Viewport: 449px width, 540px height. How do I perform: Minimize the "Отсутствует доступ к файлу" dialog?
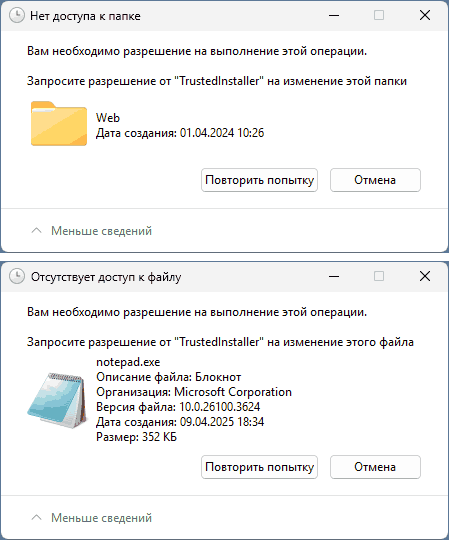coord(334,276)
